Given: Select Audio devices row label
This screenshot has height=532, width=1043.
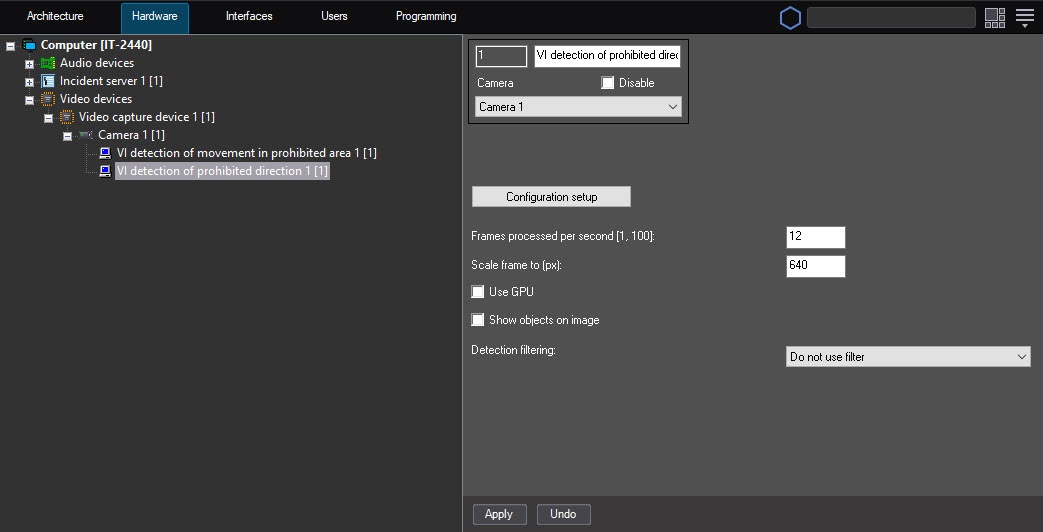Looking at the screenshot, I should (x=97, y=63).
